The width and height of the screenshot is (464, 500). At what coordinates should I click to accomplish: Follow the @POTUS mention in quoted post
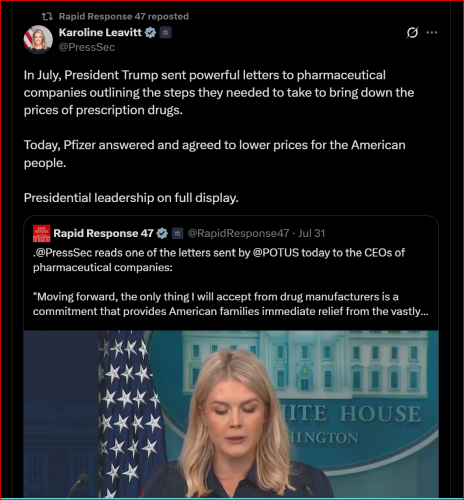pos(276,253)
